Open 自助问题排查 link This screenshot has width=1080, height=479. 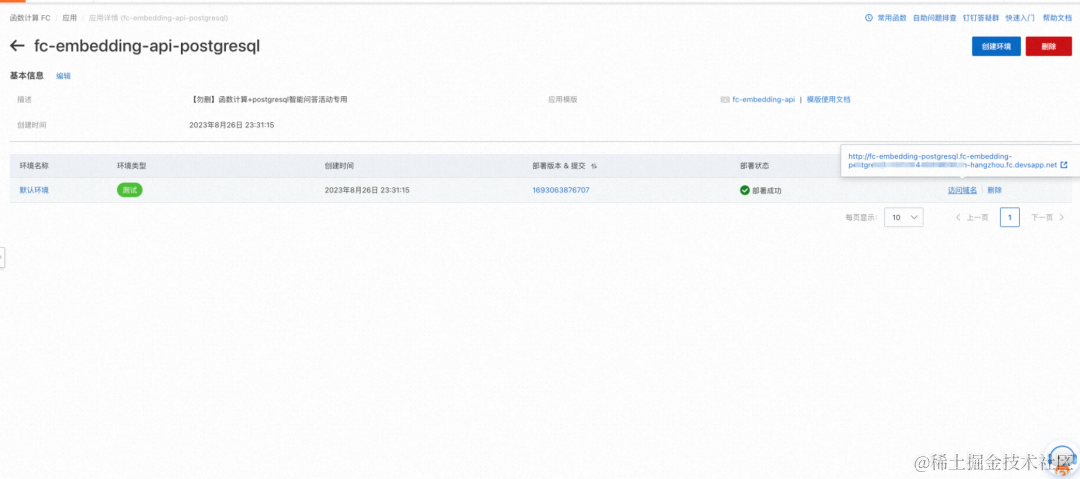[935, 18]
